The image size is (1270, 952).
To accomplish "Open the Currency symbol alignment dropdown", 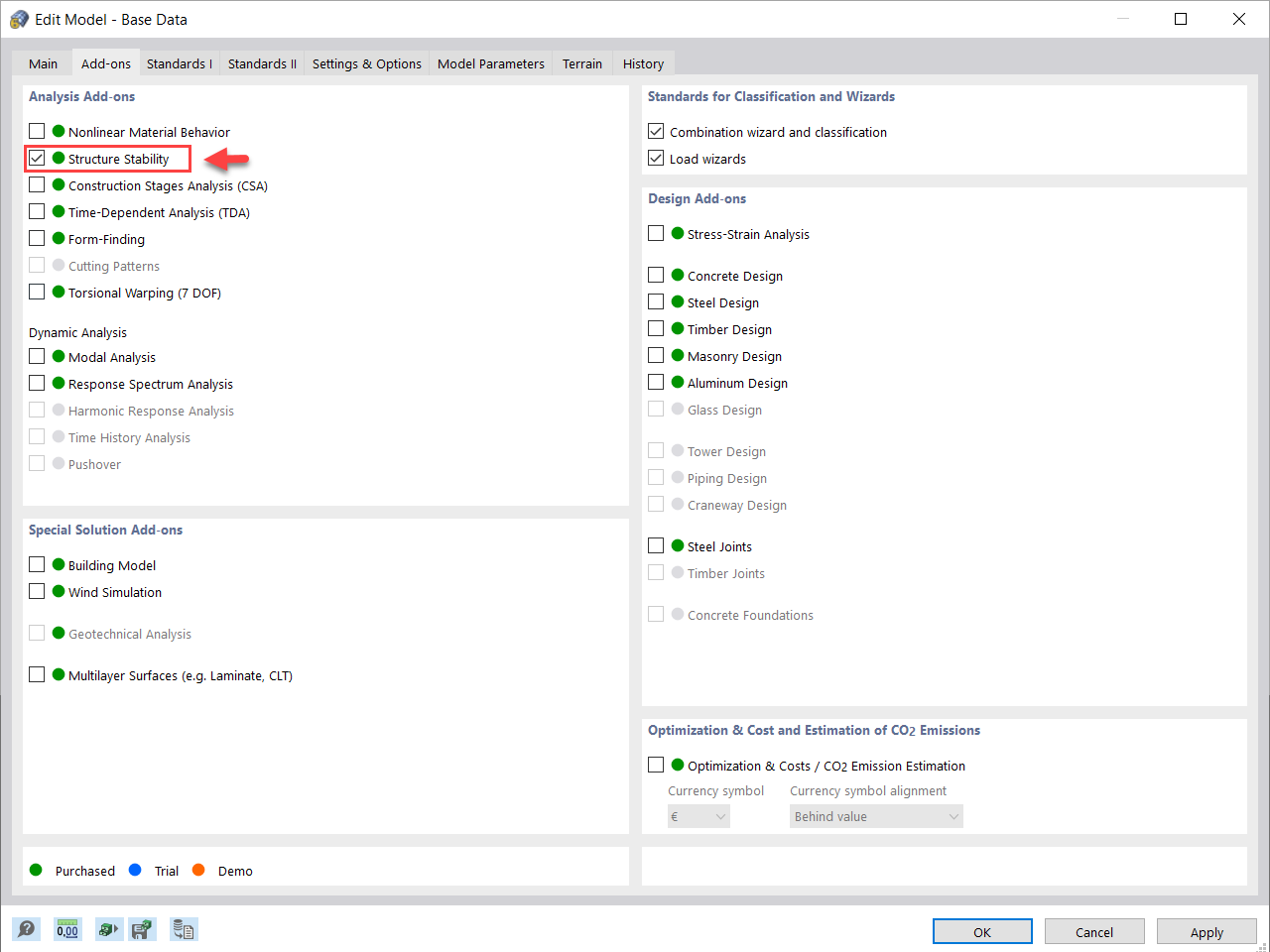I will click(x=876, y=815).
